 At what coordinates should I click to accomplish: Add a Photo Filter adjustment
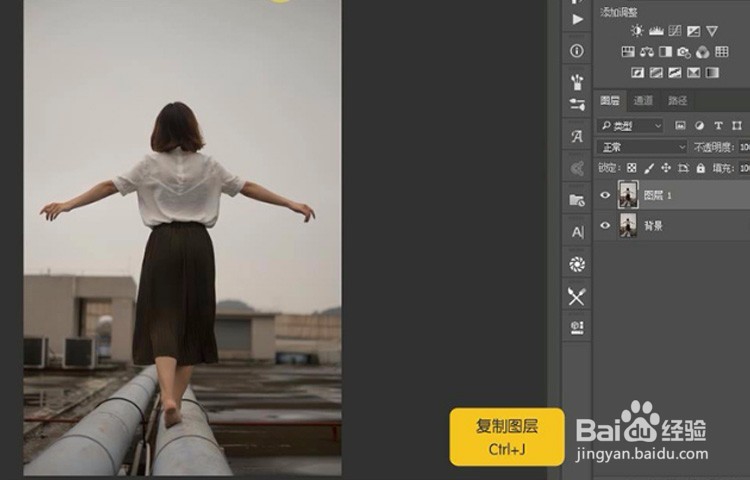click(684, 52)
